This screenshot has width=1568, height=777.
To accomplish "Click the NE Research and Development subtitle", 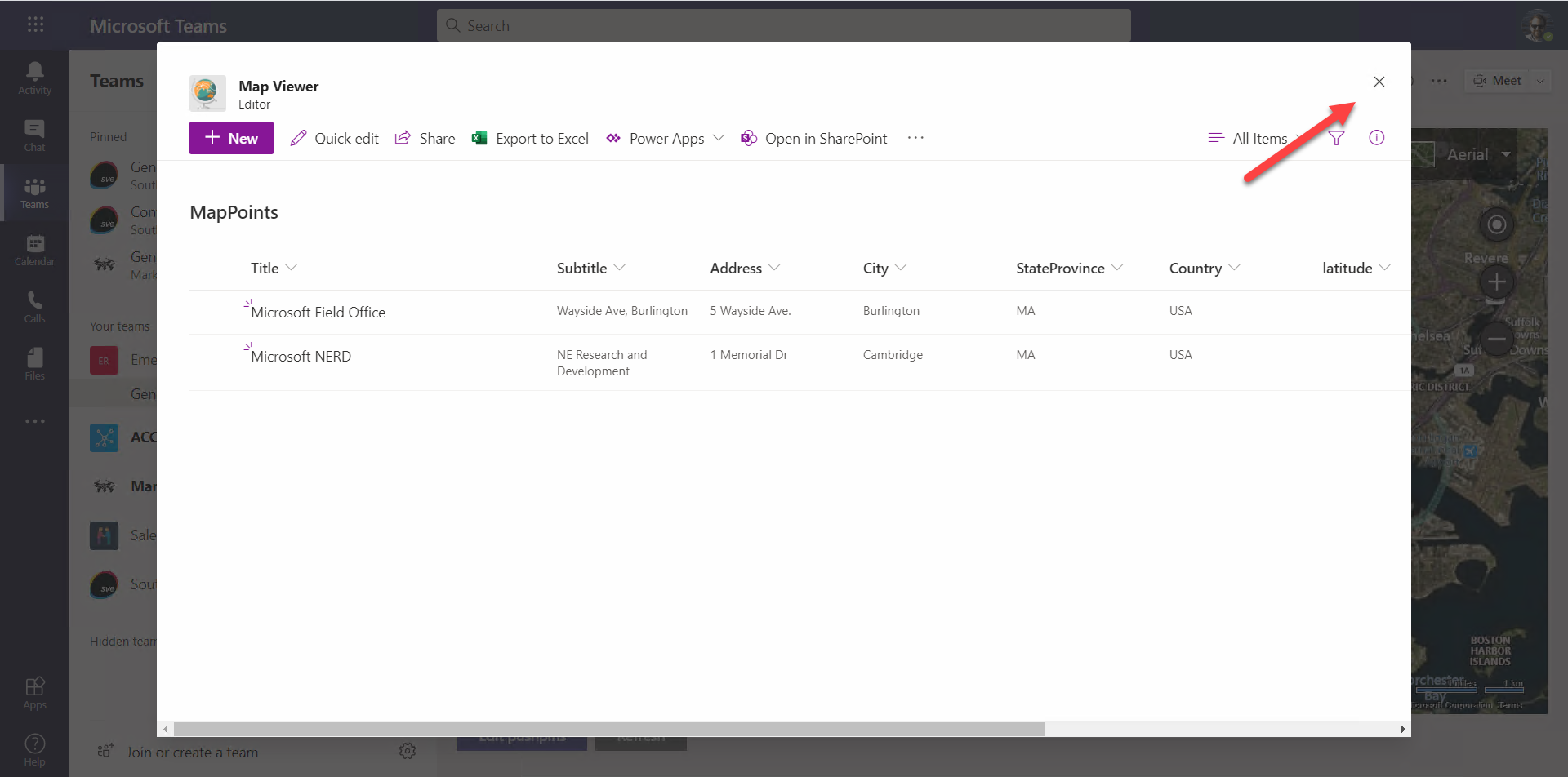I will coord(602,363).
